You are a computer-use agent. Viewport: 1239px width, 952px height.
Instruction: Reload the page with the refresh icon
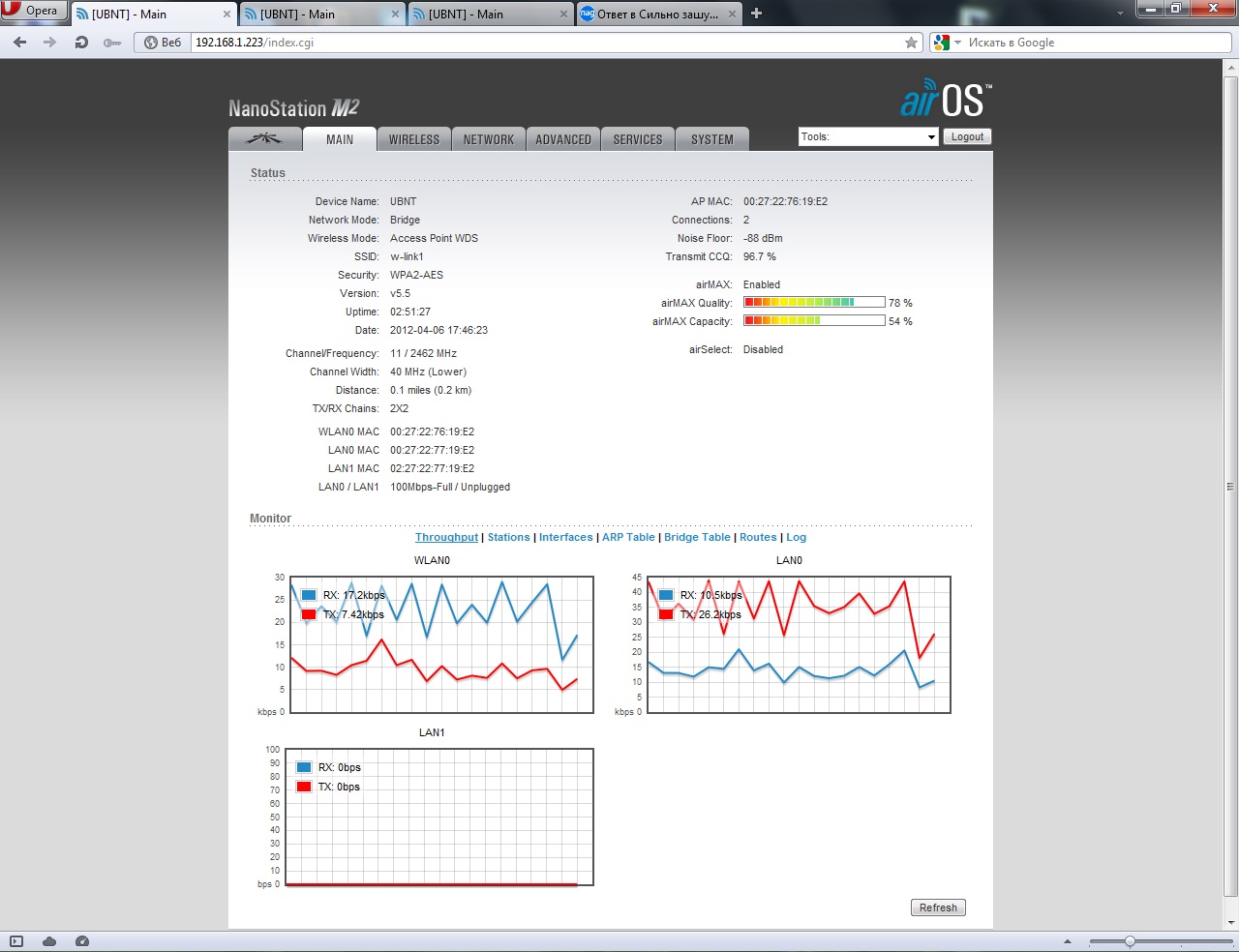[x=81, y=43]
